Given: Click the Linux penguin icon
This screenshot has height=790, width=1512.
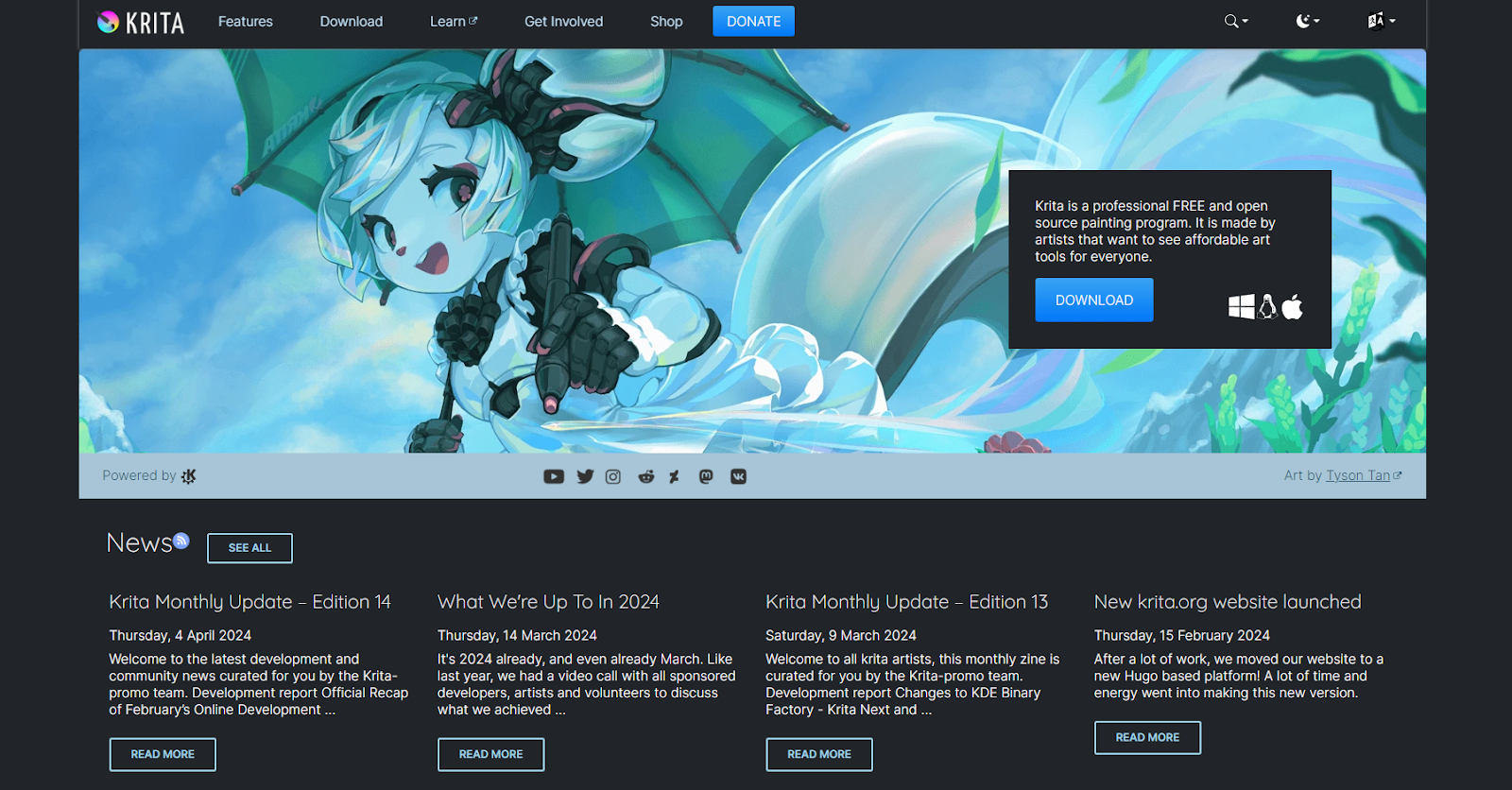Looking at the screenshot, I should coord(1267,306).
